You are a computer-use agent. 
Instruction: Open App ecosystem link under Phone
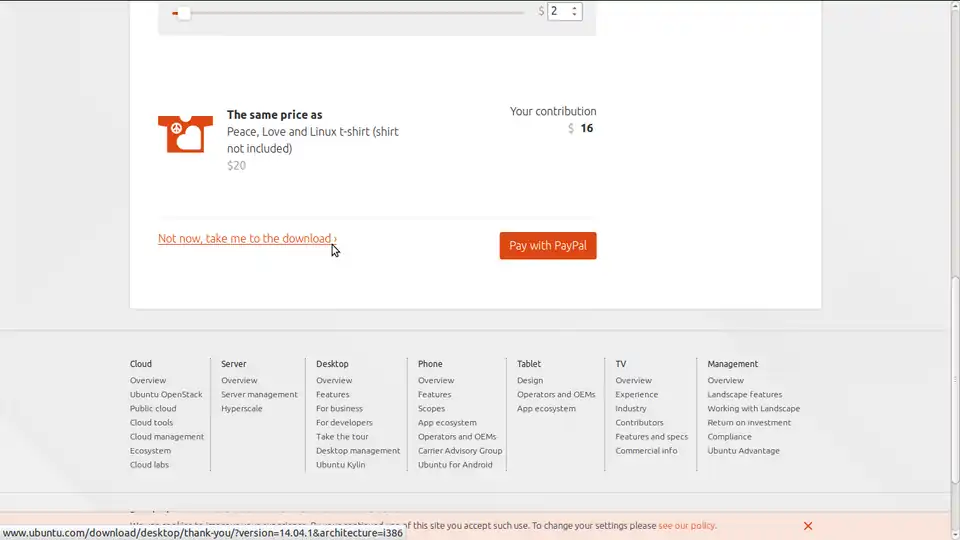447,422
